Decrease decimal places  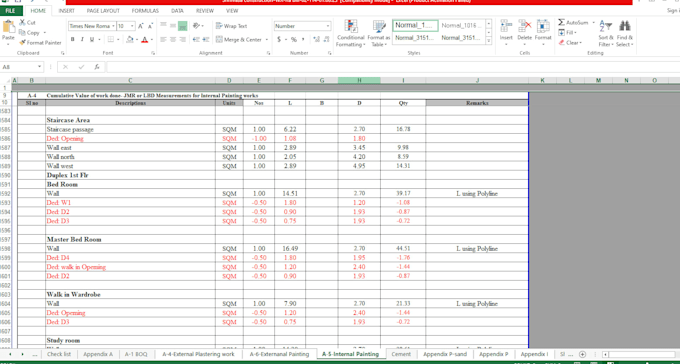coord(325,39)
